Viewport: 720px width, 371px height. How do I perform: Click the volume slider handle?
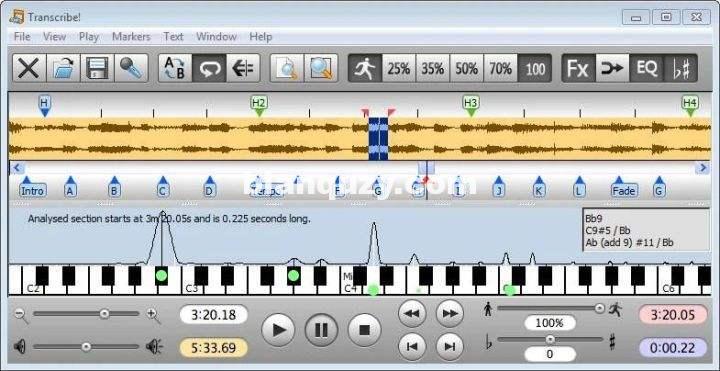[86, 347]
